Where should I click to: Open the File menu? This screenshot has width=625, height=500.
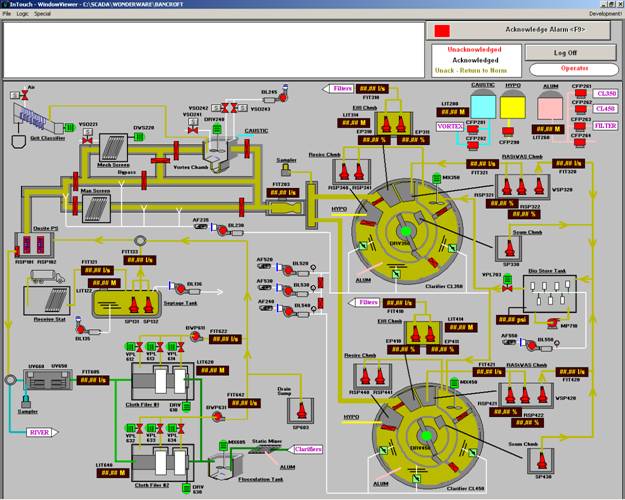pyautogui.click(x=7, y=14)
